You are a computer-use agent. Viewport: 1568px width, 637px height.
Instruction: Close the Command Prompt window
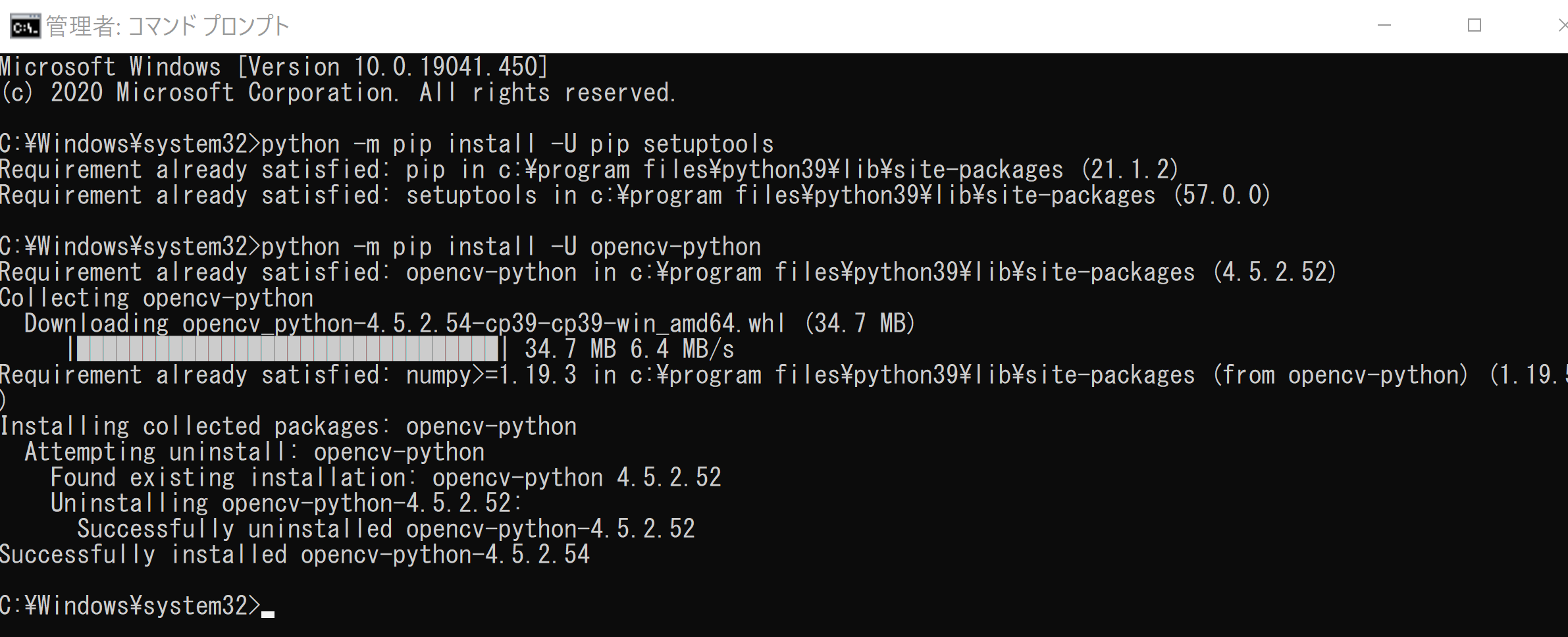[1561, 26]
